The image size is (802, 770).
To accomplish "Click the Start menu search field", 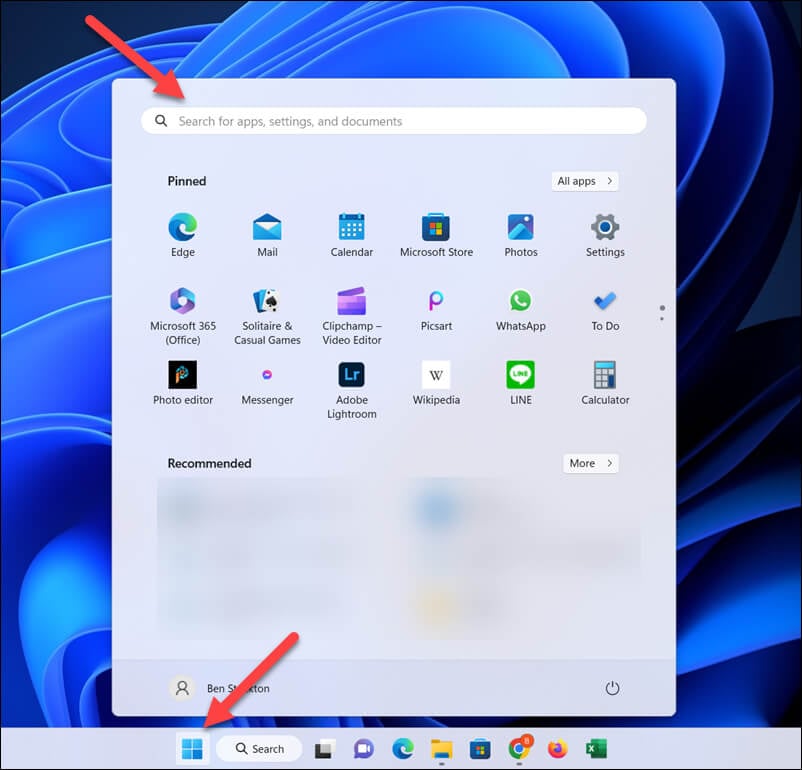I will click(393, 121).
